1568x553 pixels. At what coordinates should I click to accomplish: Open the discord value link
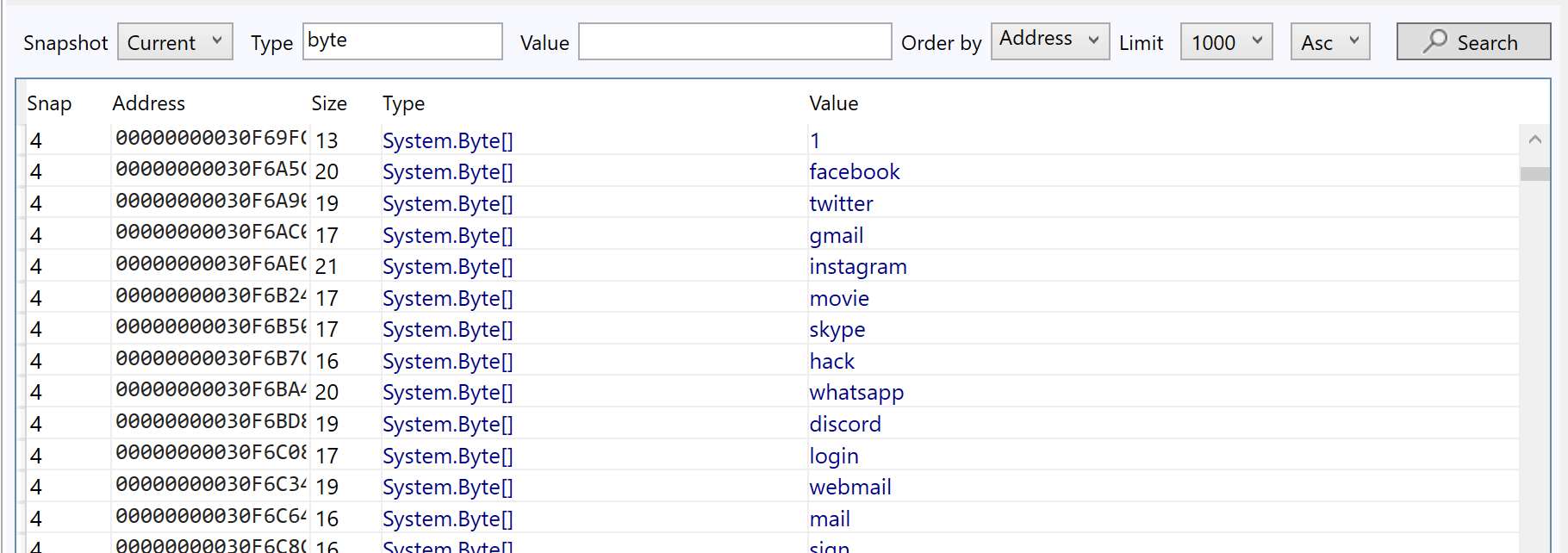click(844, 425)
